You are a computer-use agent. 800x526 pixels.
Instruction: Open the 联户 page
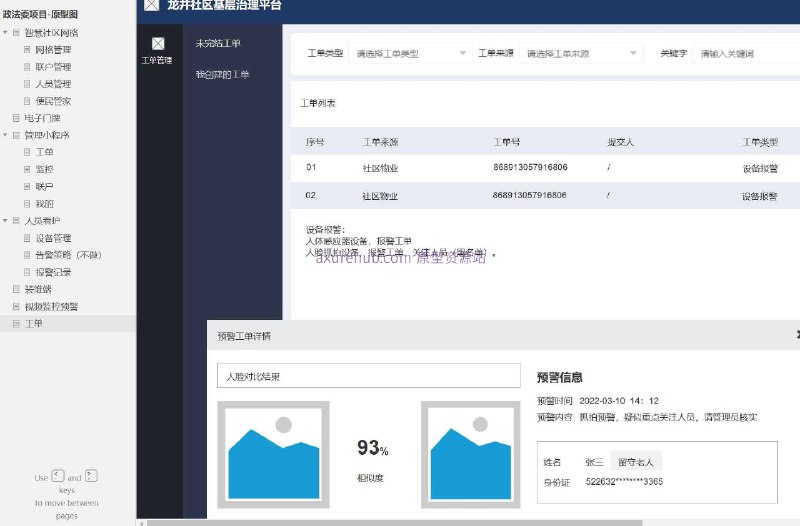click(44, 187)
